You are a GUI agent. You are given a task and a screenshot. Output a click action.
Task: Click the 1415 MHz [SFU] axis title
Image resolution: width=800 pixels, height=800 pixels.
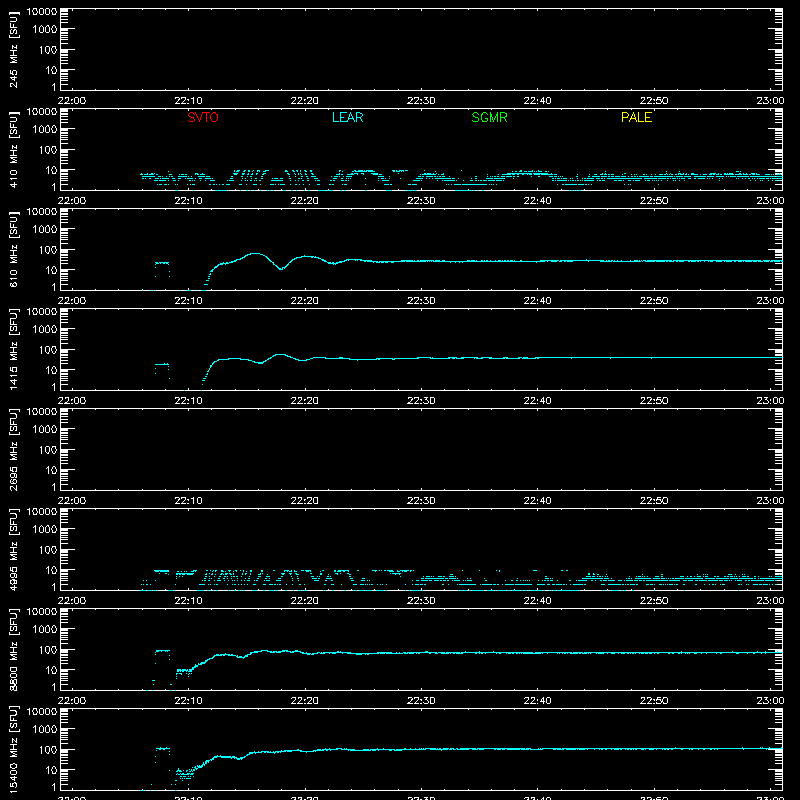tap(14, 349)
